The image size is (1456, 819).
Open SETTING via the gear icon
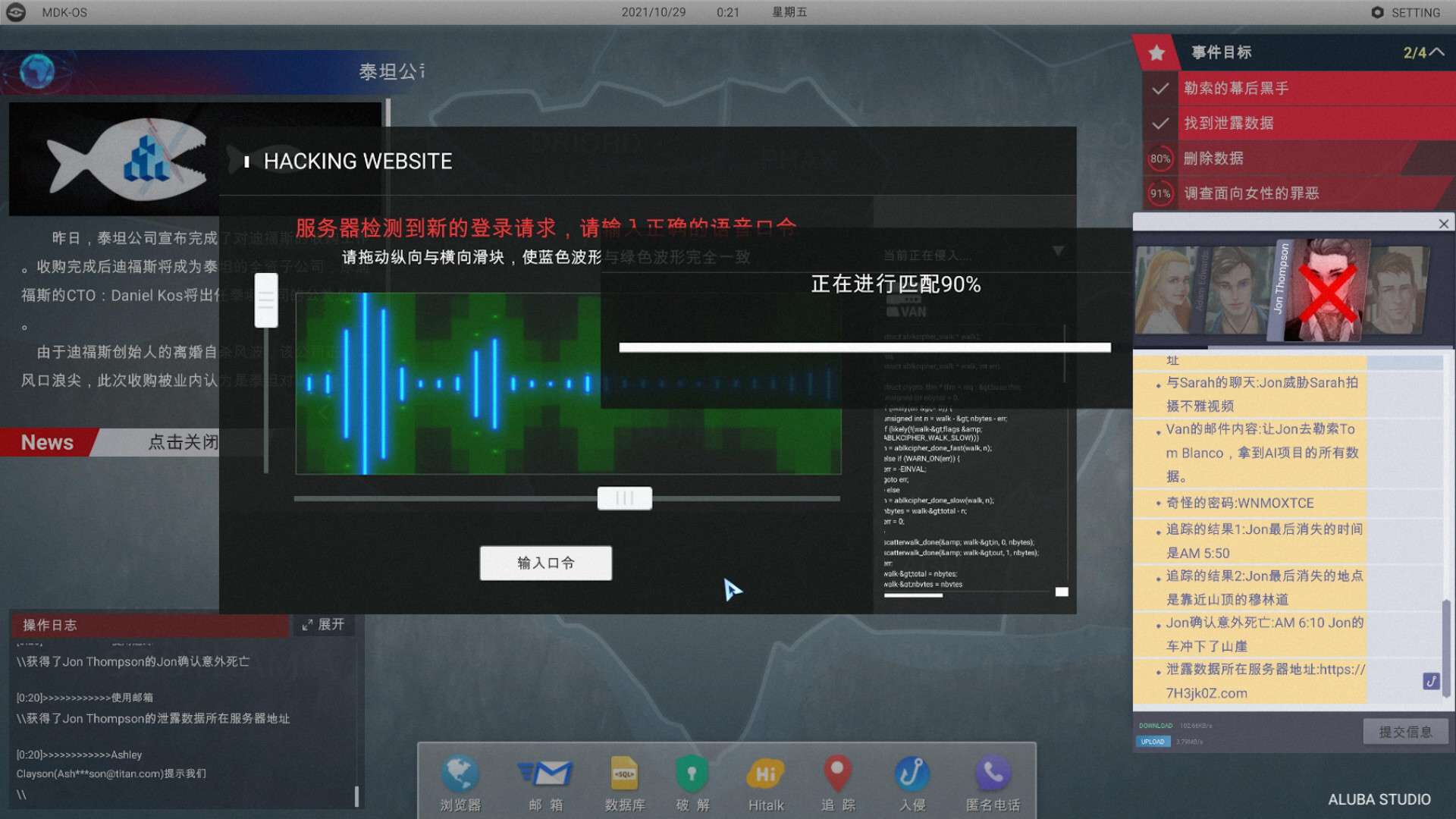coord(1379,12)
